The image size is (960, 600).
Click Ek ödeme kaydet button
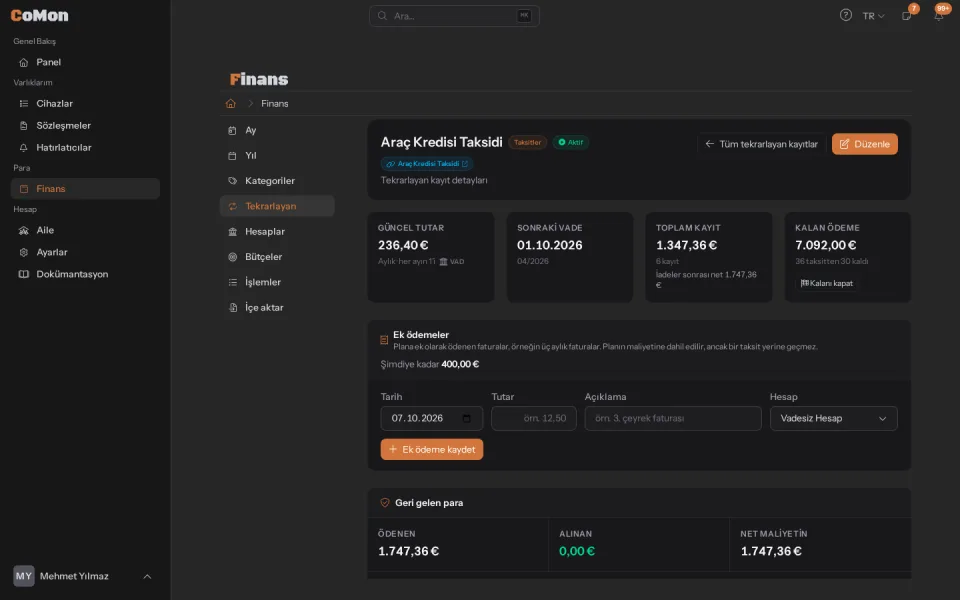tap(432, 449)
